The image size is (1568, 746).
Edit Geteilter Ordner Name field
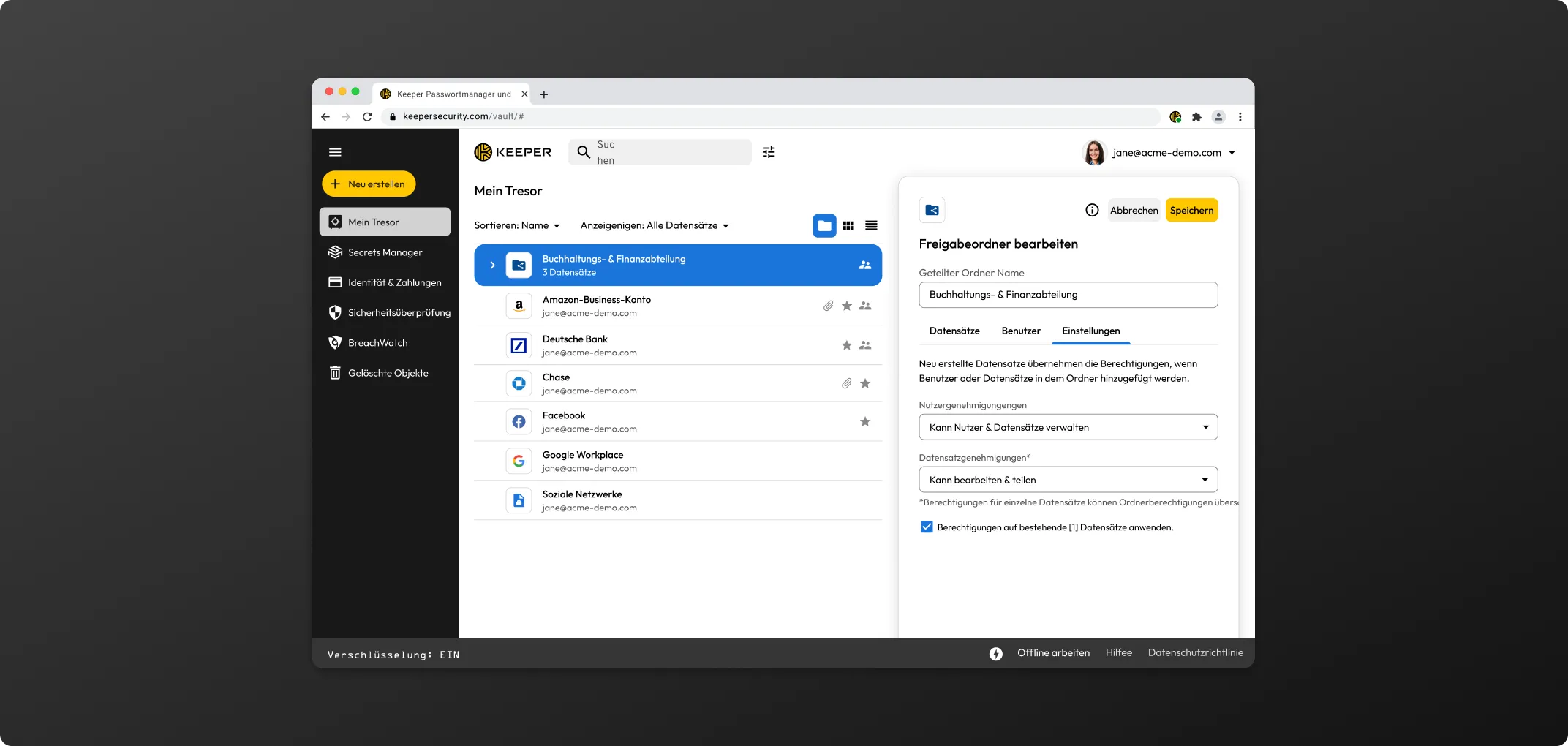click(x=1068, y=295)
